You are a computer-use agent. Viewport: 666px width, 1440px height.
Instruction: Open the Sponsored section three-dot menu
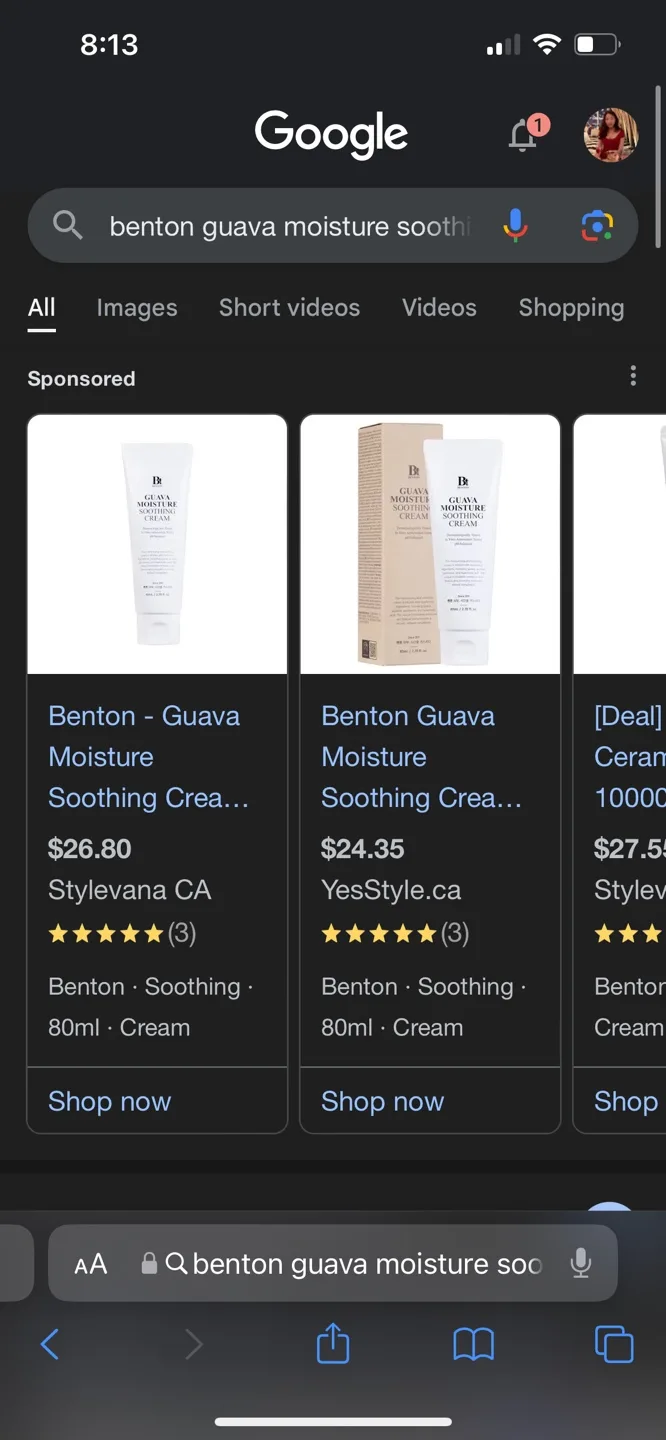pyautogui.click(x=633, y=375)
